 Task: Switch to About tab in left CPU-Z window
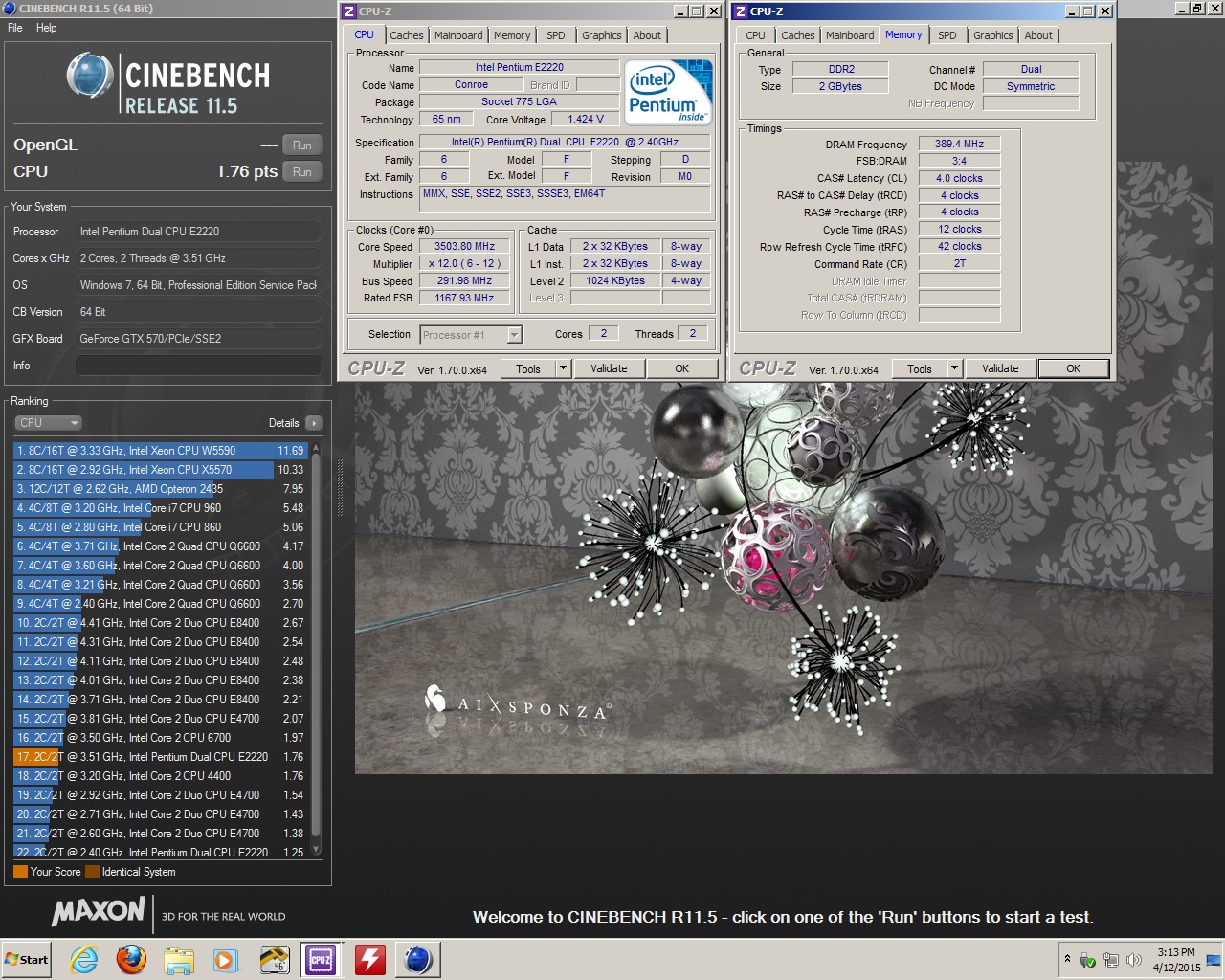point(647,35)
